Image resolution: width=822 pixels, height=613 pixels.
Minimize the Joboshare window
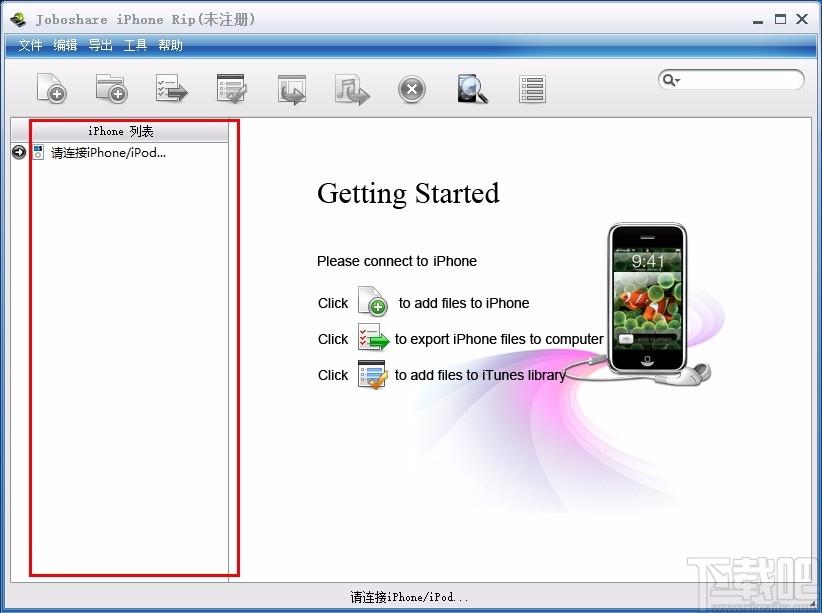(758, 20)
